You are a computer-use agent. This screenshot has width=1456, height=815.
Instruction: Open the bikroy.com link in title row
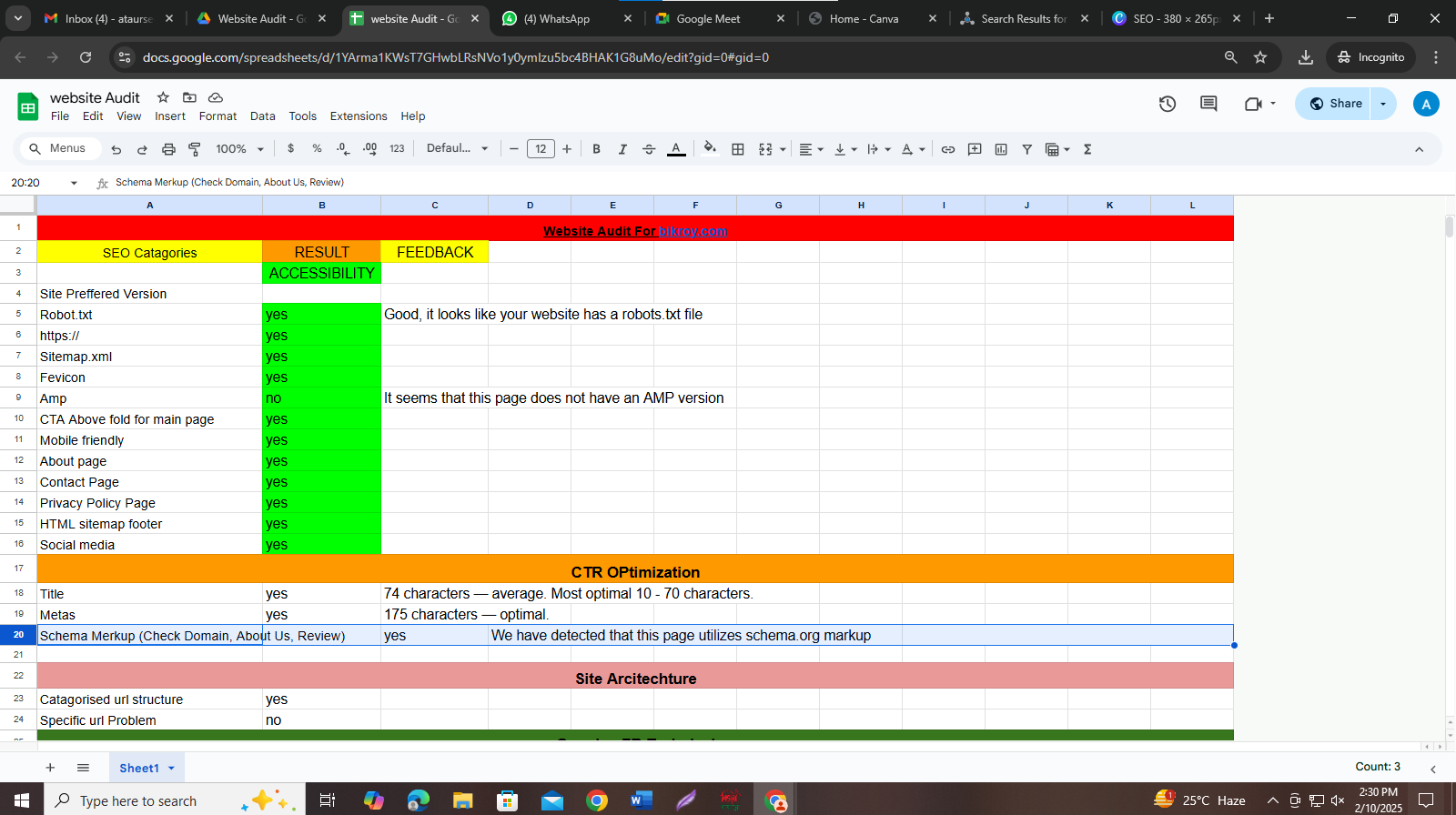pyautogui.click(x=693, y=231)
